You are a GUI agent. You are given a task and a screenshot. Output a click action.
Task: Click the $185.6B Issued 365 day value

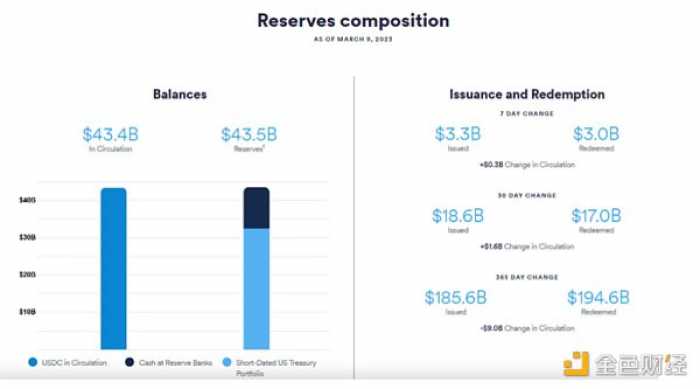[x=456, y=297]
